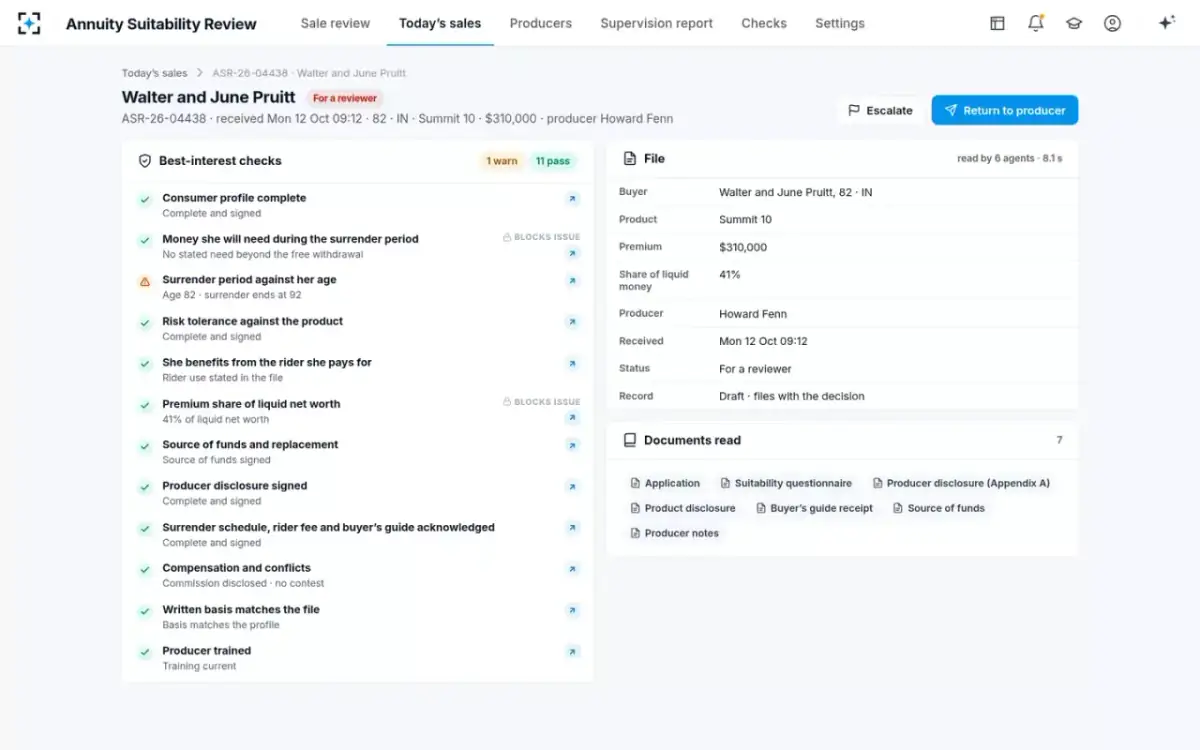Select the Today's sales tab
This screenshot has width=1200, height=750.
click(440, 23)
